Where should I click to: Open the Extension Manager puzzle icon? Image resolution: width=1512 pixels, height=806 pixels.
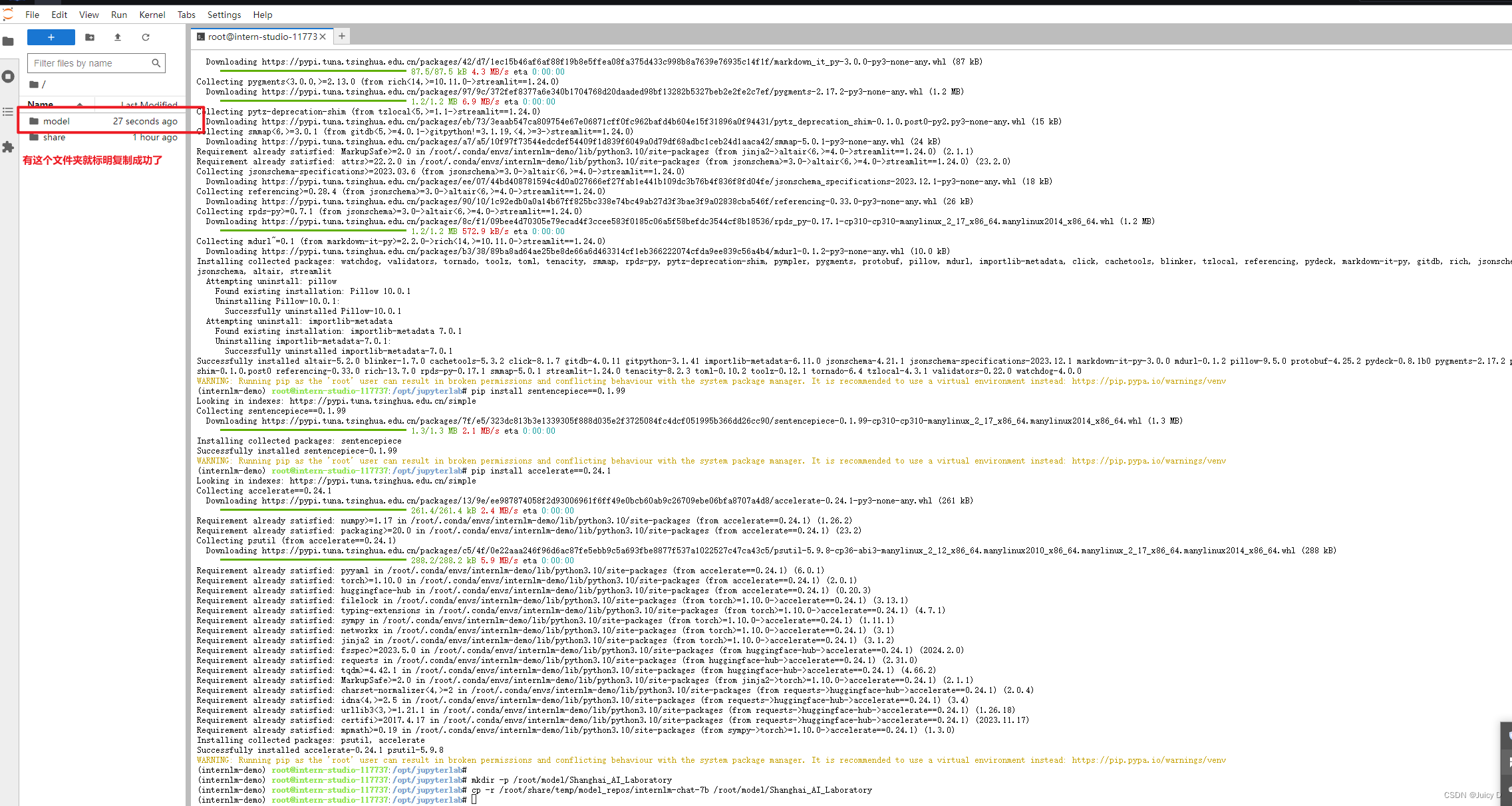[8, 147]
